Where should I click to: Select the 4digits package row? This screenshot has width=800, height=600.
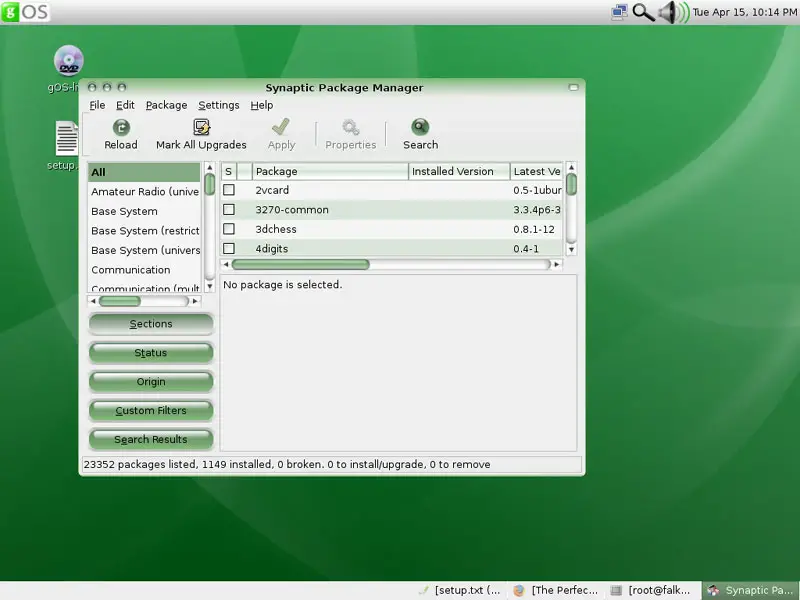pyautogui.click(x=392, y=248)
